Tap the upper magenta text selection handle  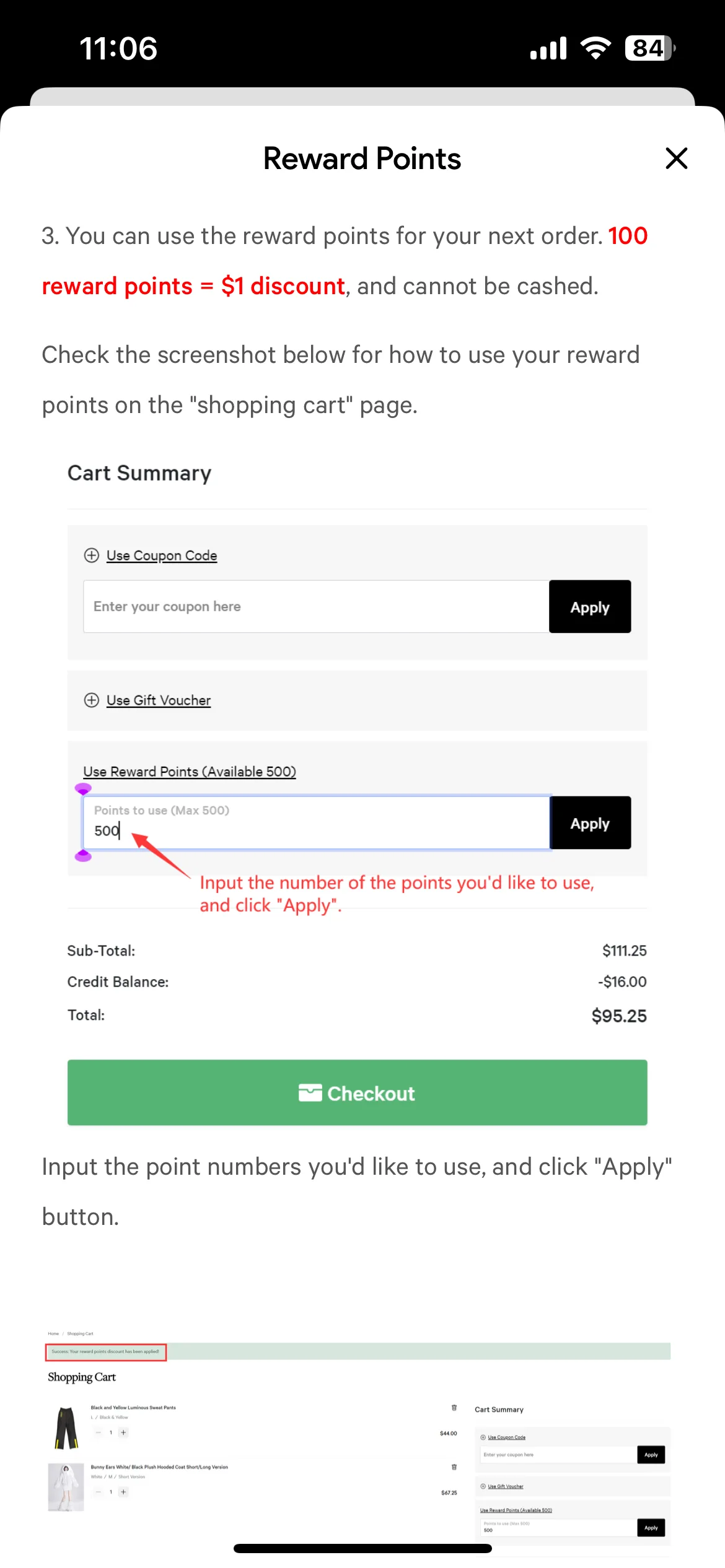tap(83, 789)
